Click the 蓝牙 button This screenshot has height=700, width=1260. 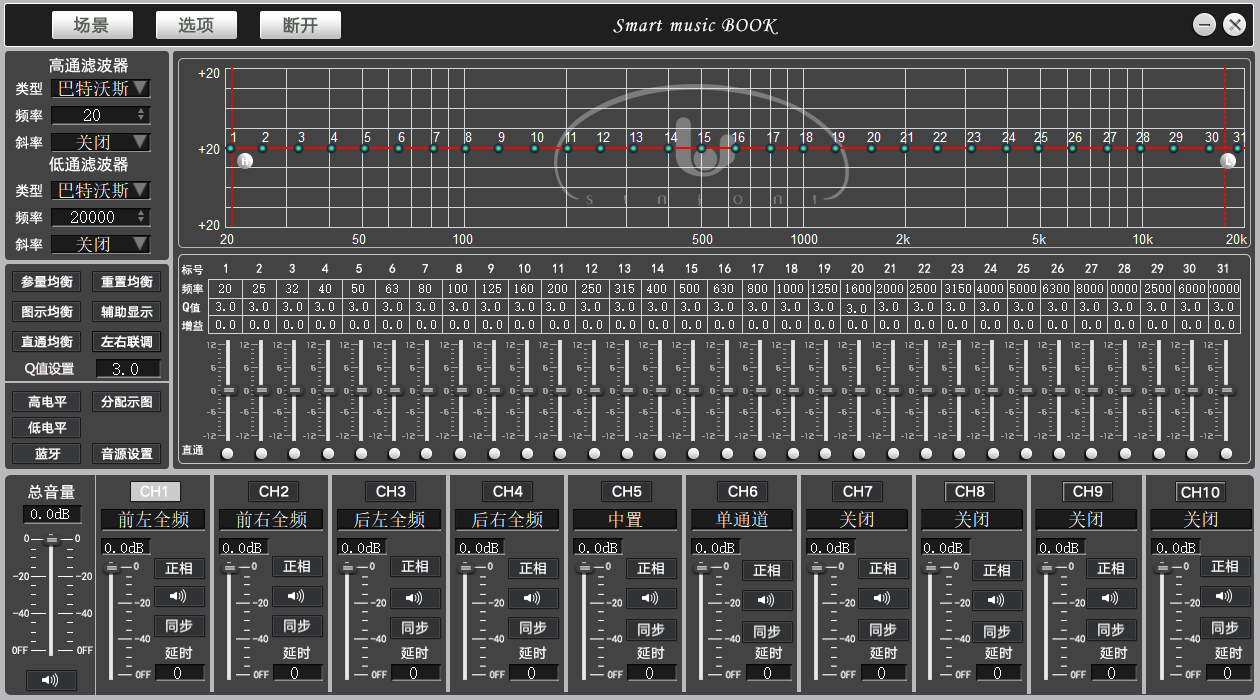[x=47, y=454]
